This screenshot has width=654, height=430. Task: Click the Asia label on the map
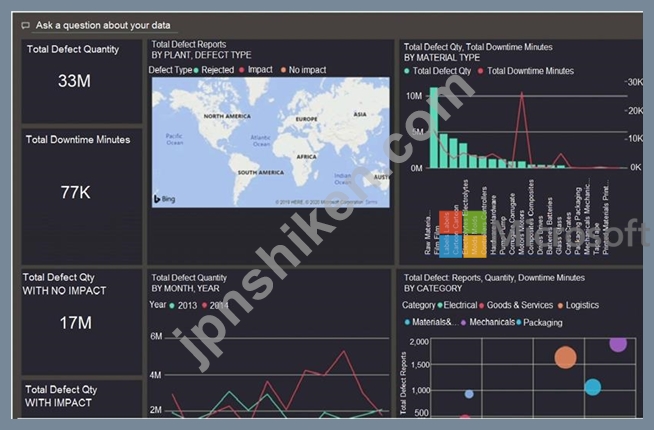coord(360,114)
